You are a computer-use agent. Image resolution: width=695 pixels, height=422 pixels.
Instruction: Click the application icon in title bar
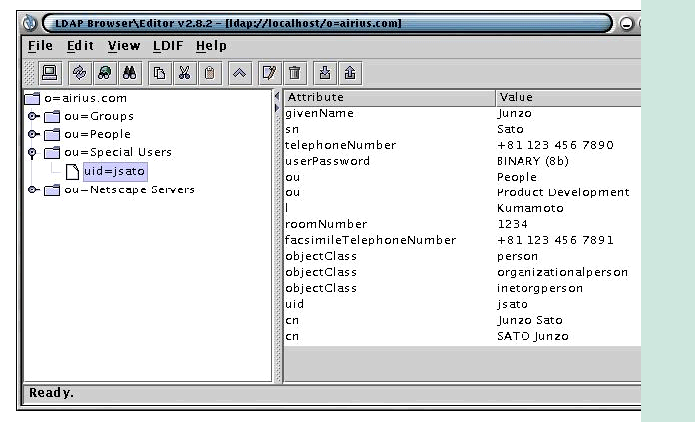[x=30, y=23]
